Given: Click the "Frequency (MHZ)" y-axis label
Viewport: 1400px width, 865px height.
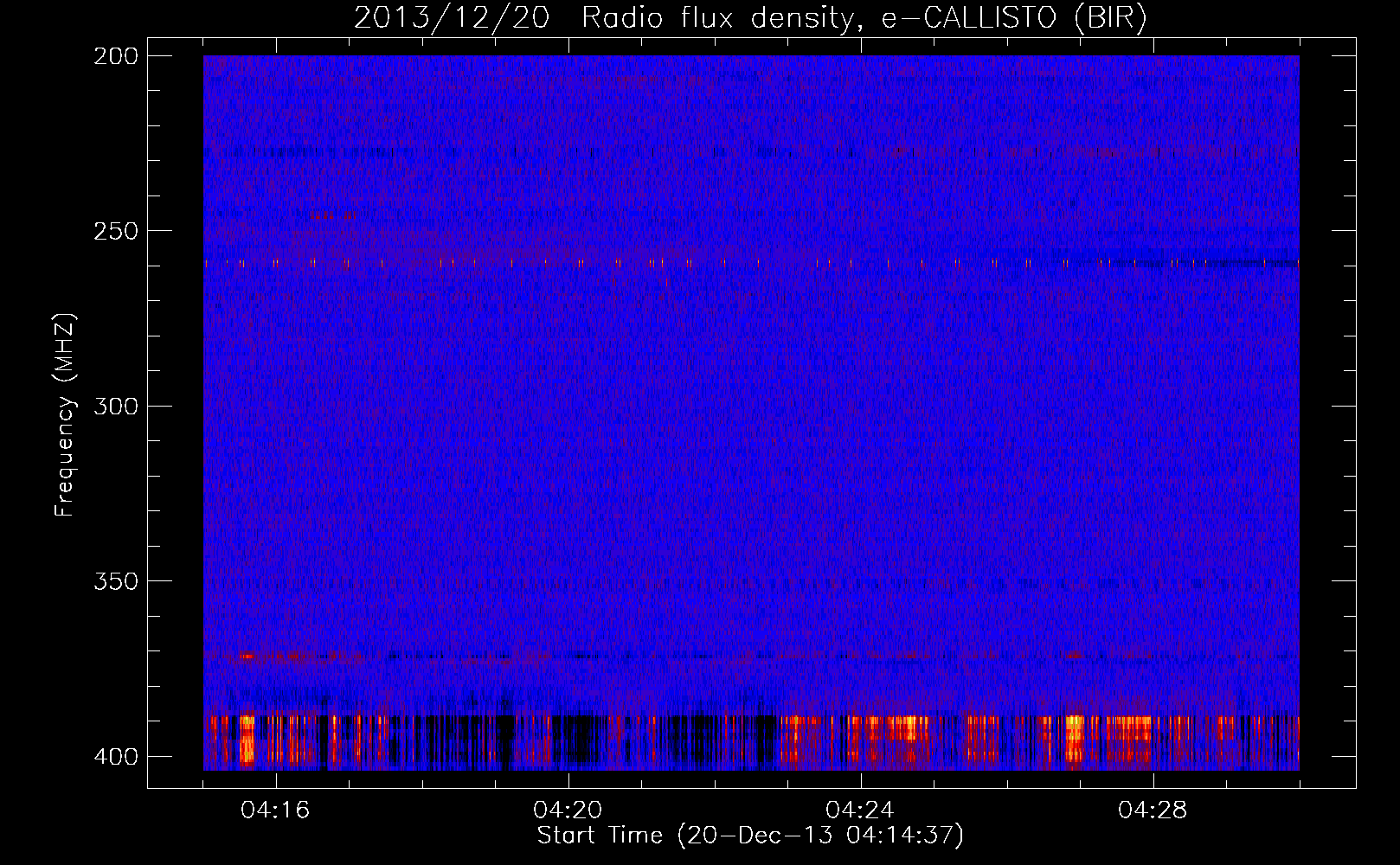Looking at the screenshot, I should tap(65, 414).
